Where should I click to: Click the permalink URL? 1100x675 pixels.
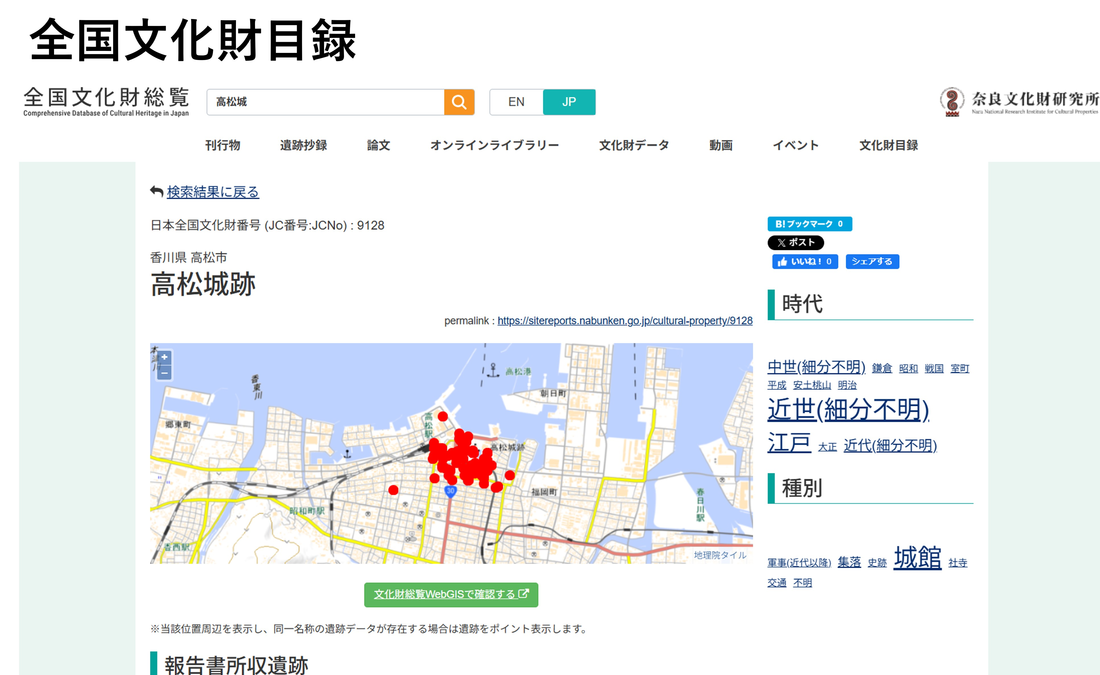point(624,321)
